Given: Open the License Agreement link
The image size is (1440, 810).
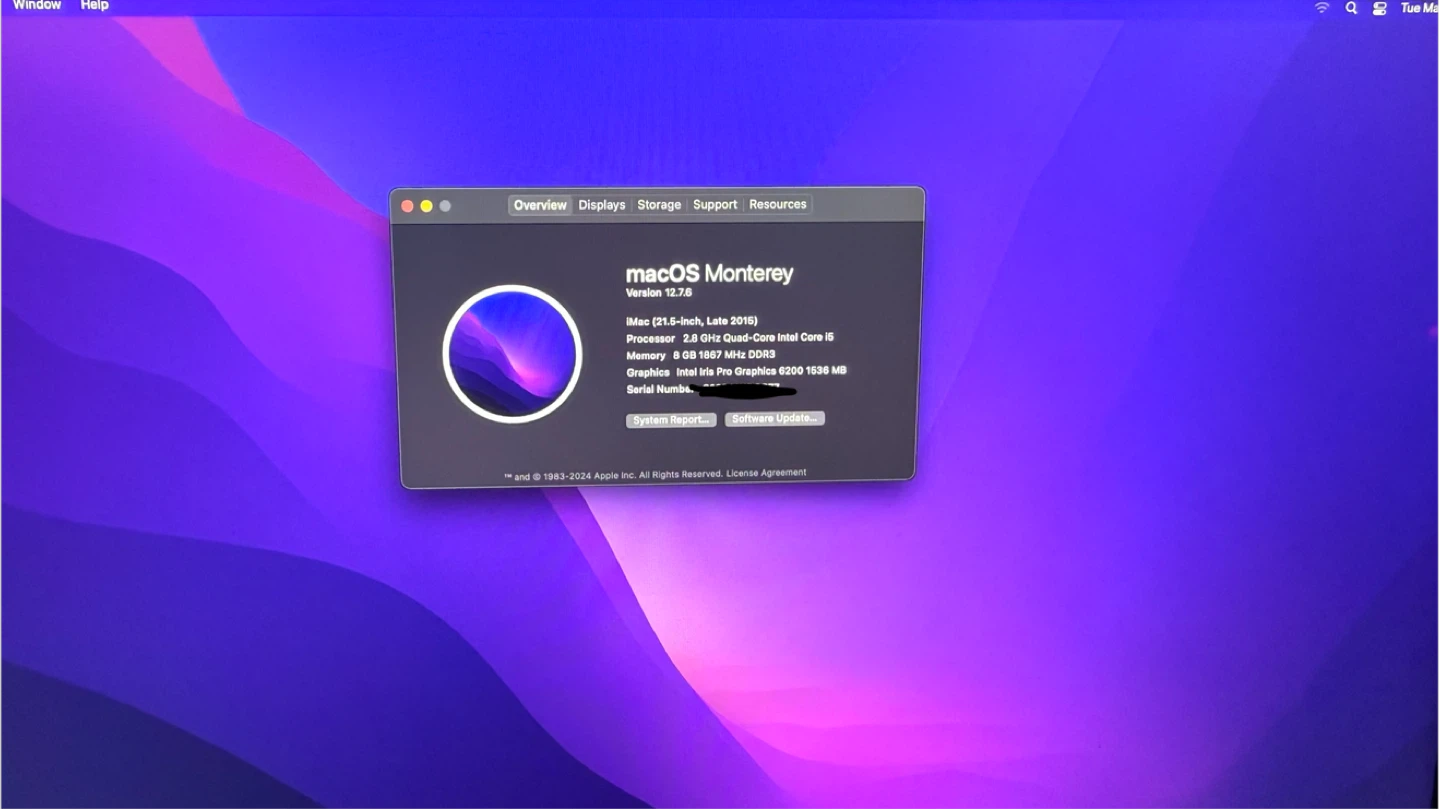Looking at the screenshot, I should pyautogui.click(x=766, y=473).
